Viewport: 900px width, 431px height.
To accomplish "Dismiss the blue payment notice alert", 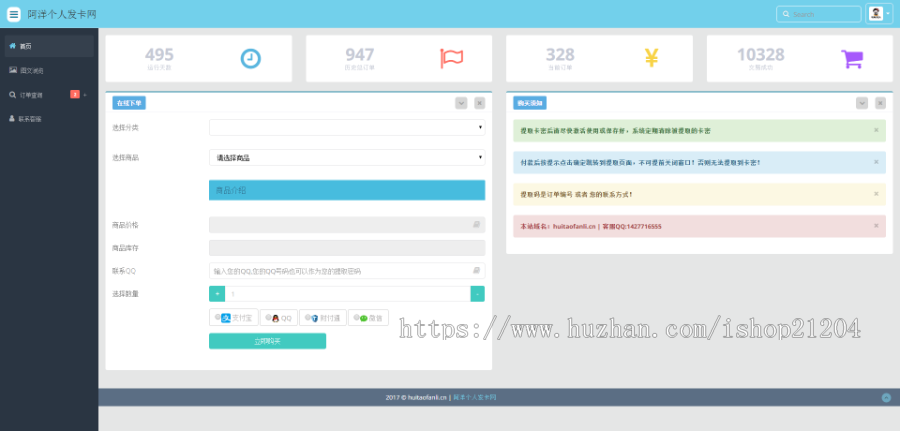I will click(x=876, y=162).
